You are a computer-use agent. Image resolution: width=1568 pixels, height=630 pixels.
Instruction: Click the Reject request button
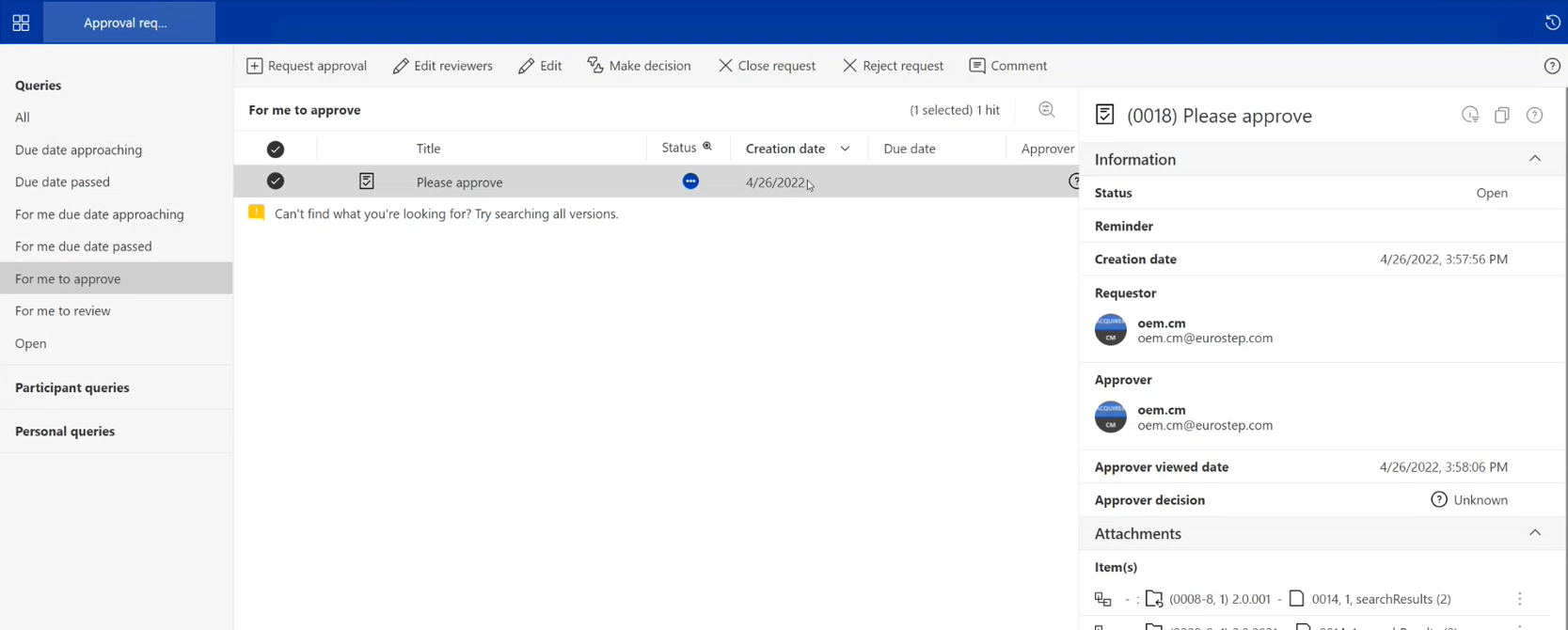(893, 66)
